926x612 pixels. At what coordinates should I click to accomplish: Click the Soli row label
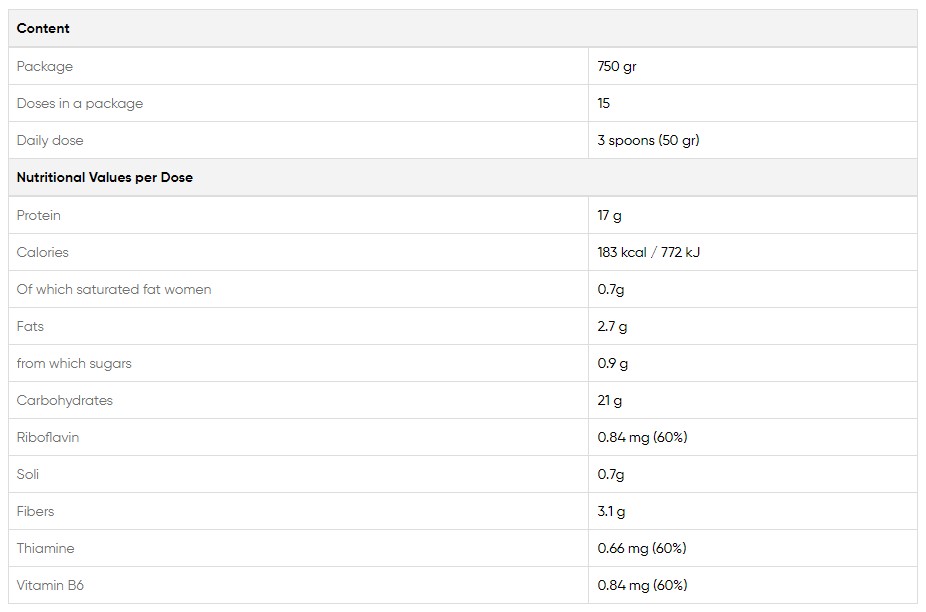(x=28, y=474)
